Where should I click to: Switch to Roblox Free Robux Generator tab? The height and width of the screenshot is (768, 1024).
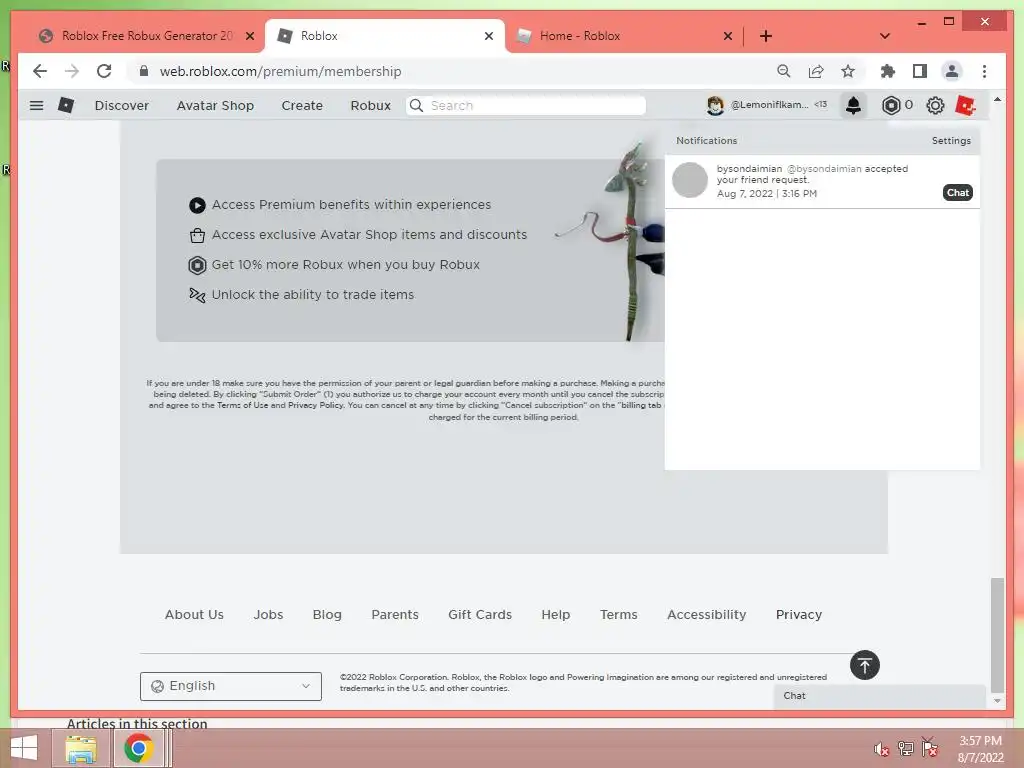pos(147,36)
